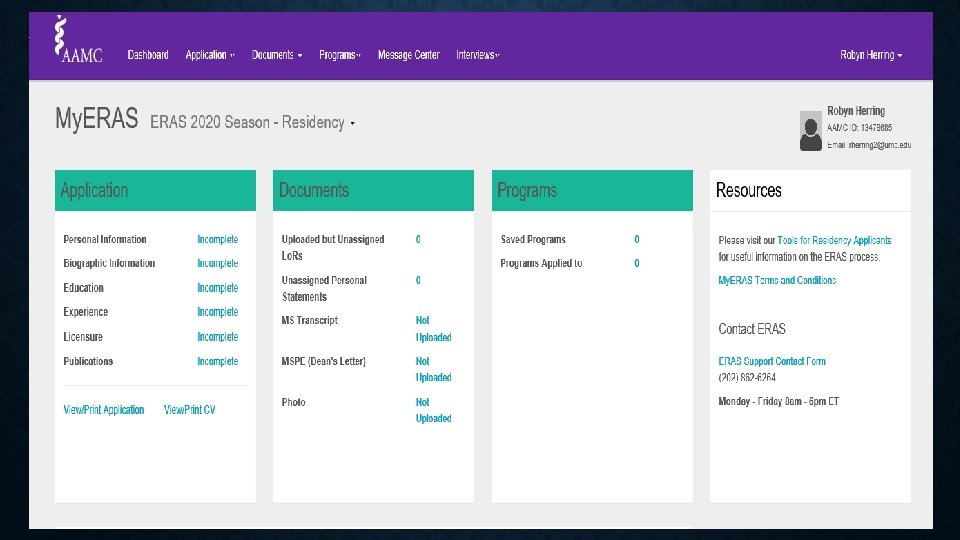Click the Photo label in Documents
This screenshot has height=540, width=960.
tap(293, 402)
